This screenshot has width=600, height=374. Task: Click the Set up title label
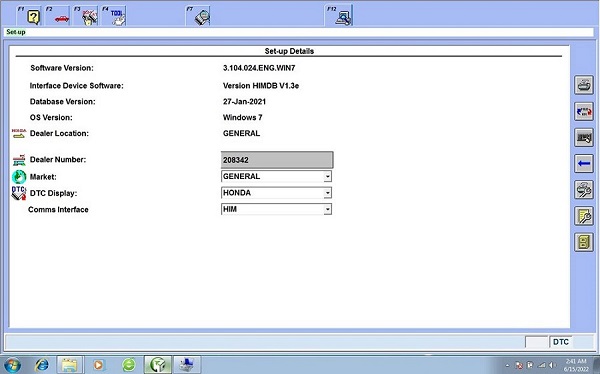coord(16,32)
